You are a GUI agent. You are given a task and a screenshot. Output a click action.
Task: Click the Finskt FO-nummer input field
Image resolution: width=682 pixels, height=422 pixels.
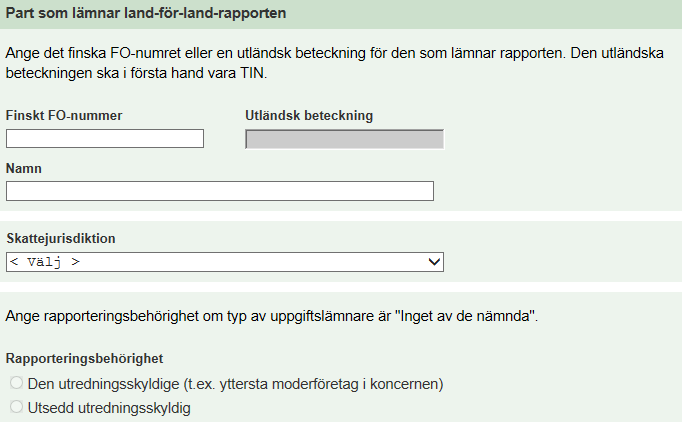point(105,139)
